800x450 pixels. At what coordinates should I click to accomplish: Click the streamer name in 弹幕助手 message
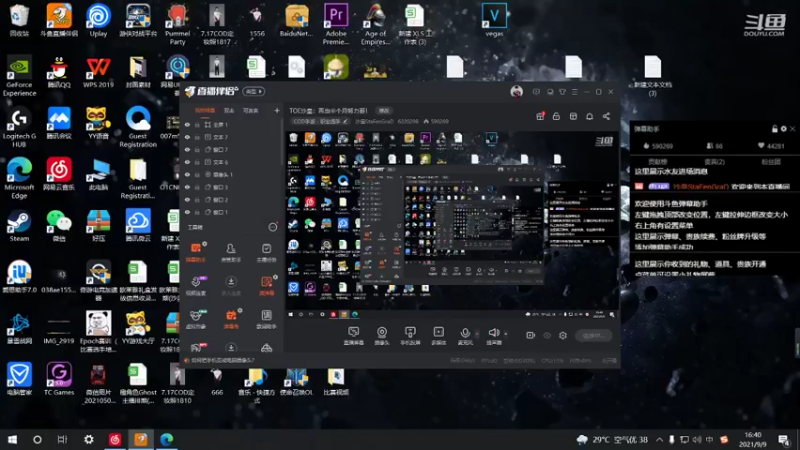[x=701, y=187]
